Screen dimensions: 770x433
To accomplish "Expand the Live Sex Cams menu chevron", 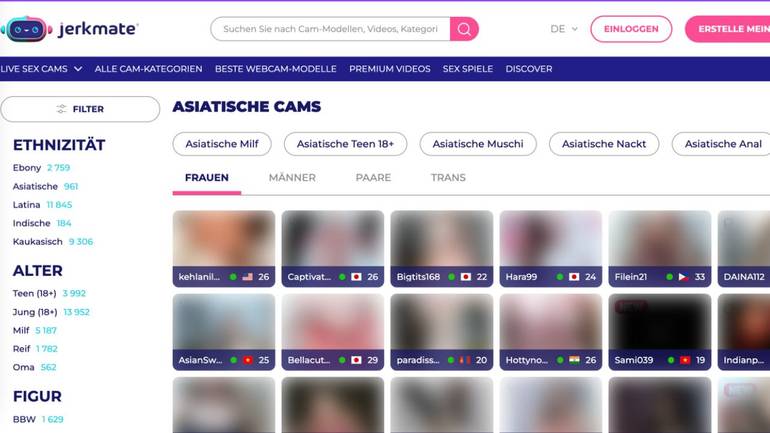I will (78, 69).
